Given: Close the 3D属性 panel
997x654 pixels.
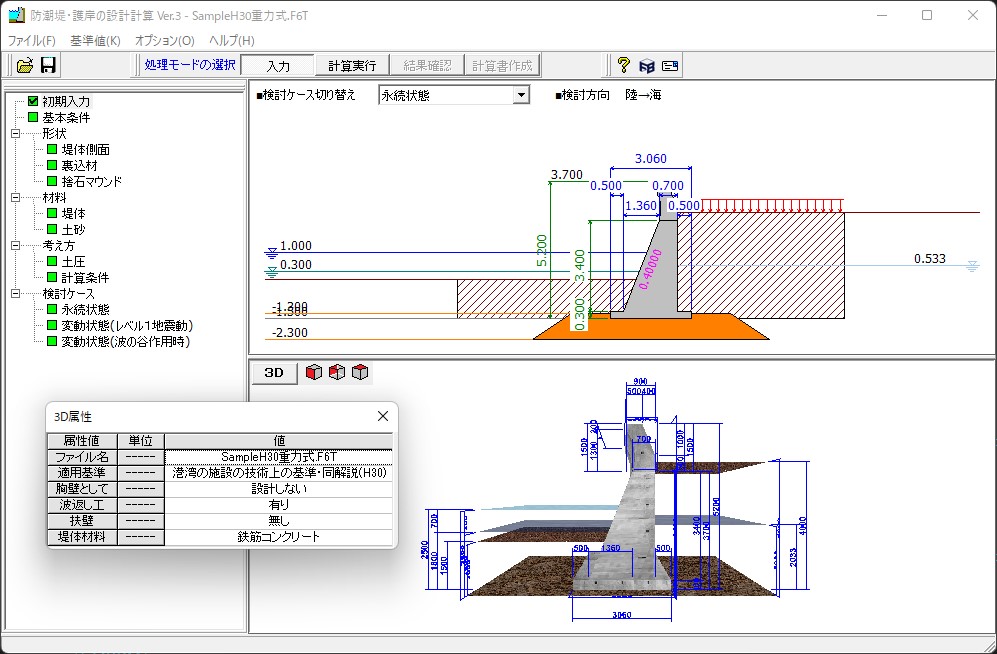Looking at the screenshot, I should point(383,416).
